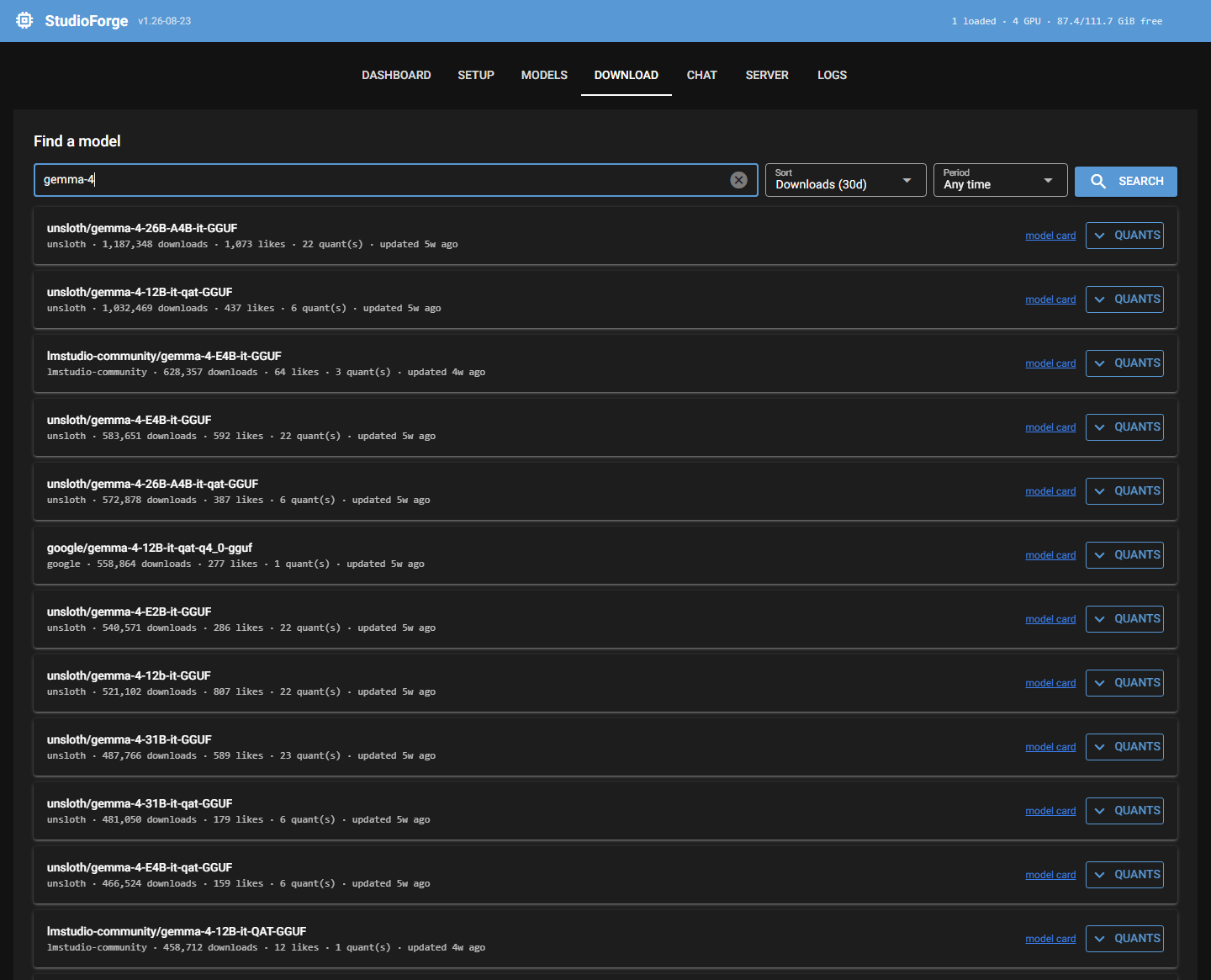Open the Dashboard tab
The image size is (1211, 980).
click(396, 75)
